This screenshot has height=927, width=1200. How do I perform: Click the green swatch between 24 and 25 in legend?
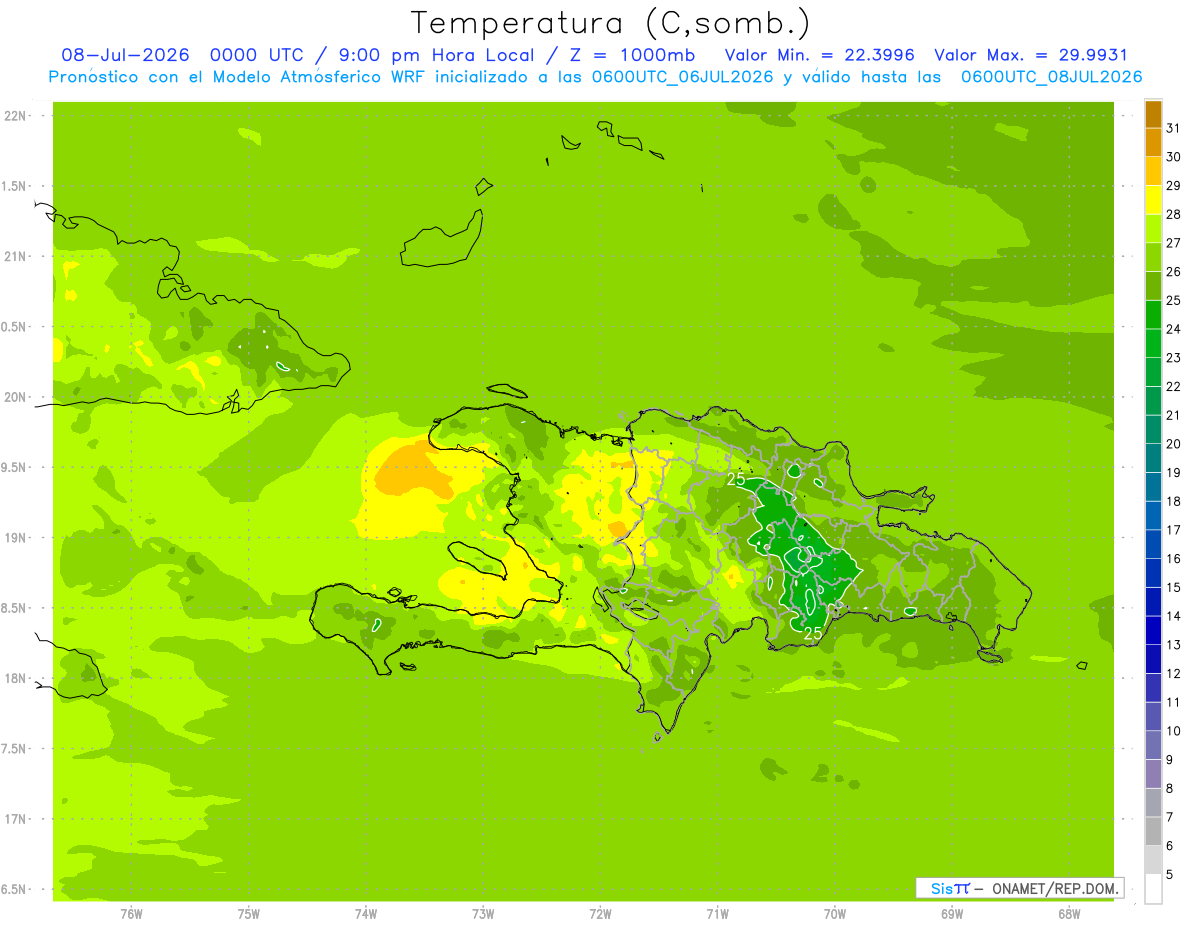click(x=1153, y=315)
